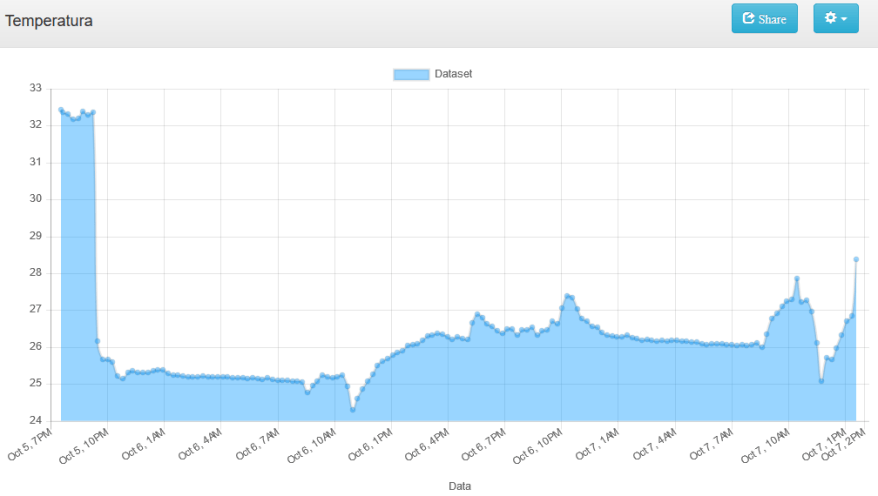This screenshot has width=878, height=496.
Task: Click the "Data" x-axis title
Action: point(459,486)
